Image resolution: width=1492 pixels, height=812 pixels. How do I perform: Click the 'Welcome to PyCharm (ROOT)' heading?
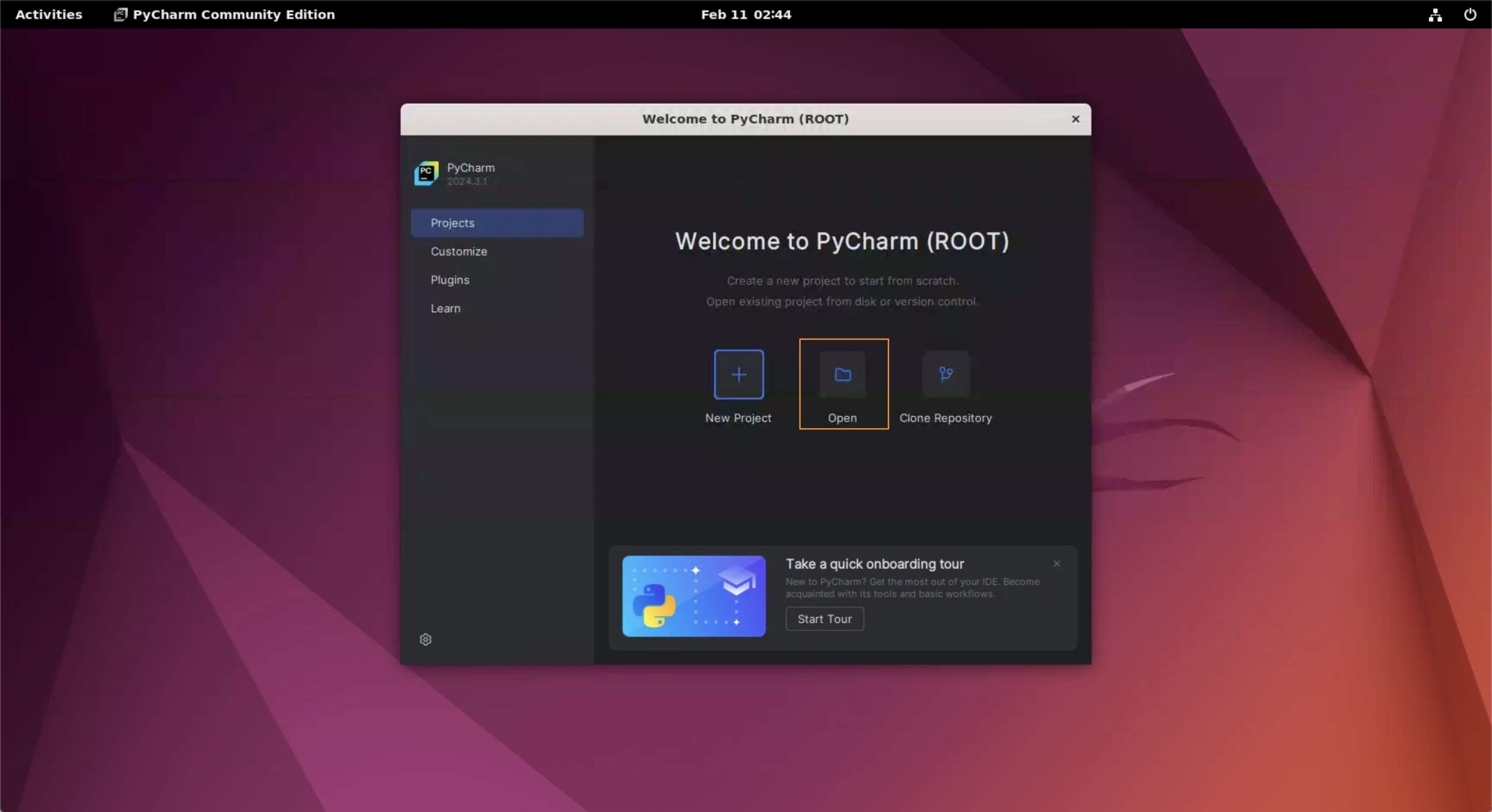(842, 241)
